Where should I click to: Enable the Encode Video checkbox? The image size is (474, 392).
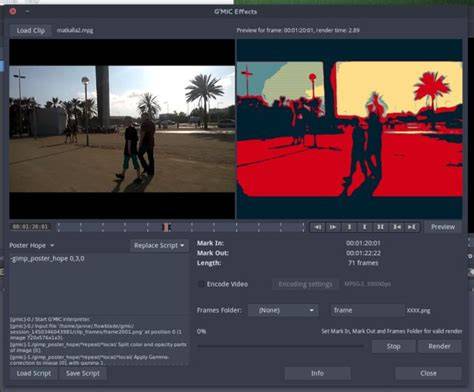201,284
